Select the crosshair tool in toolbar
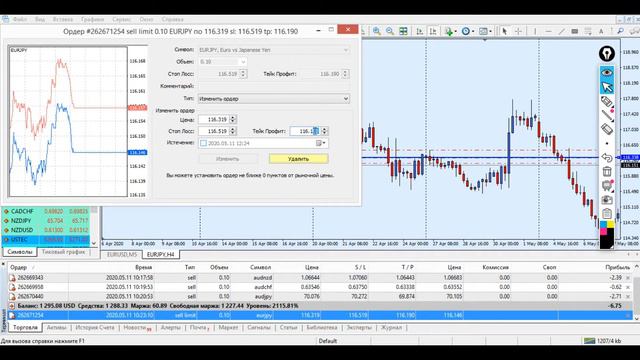Screen dimensions: 640x360 click(x=518, y=31)
